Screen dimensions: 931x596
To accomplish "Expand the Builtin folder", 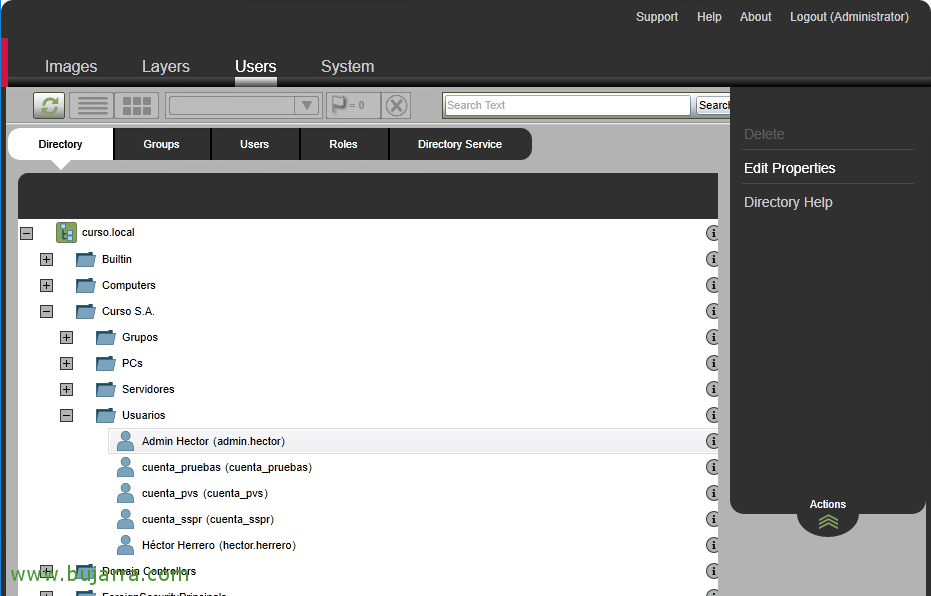I will pos(46,259).
